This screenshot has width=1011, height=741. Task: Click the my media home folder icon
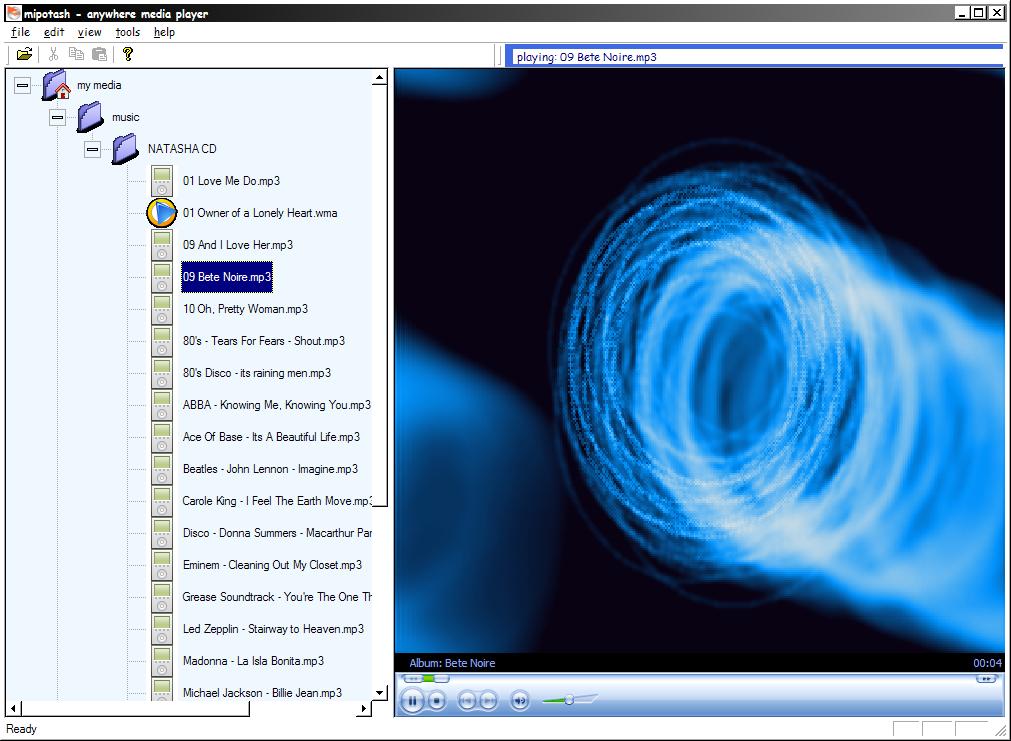click(x=53, y=85)
